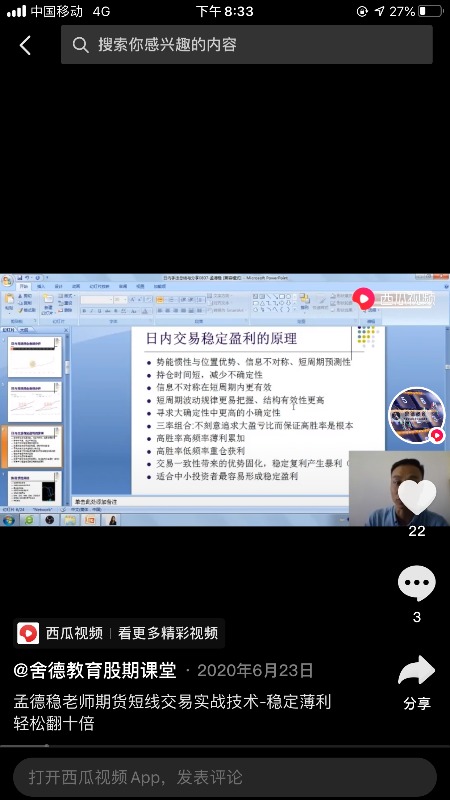This screenshot has width=450, height=800.
Task: Tap the clock '下午 8:33'
Action: click(224, 11)
